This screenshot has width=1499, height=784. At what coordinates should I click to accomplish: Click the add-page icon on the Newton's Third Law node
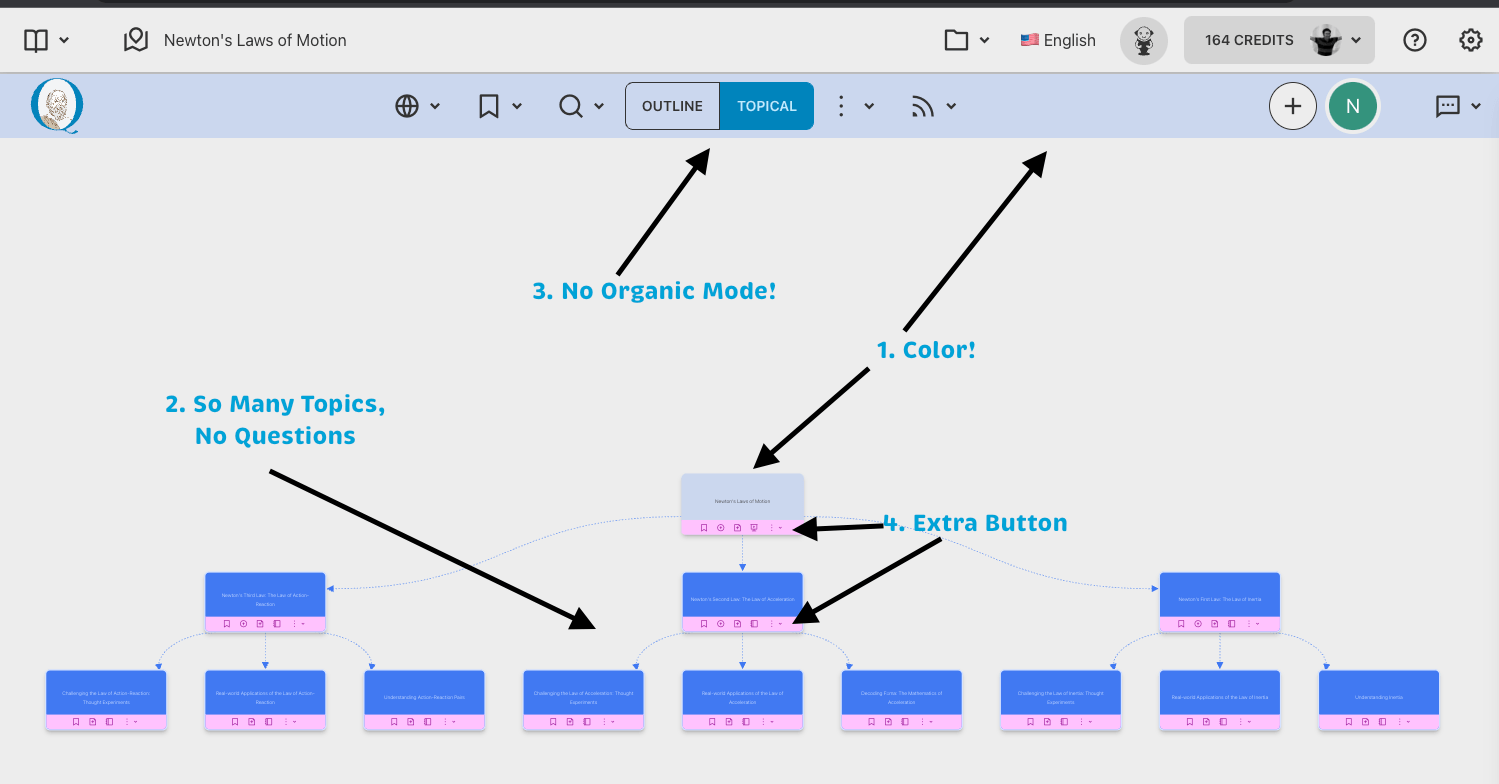click(260, 624)
